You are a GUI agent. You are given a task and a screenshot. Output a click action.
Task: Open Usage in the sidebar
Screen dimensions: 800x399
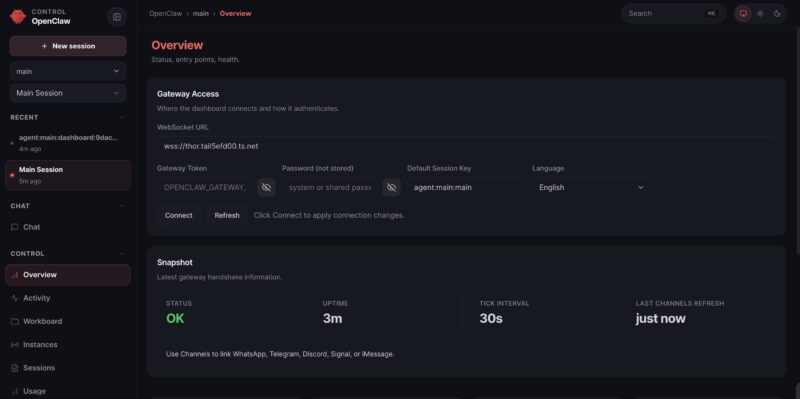(x=68, y=391)
